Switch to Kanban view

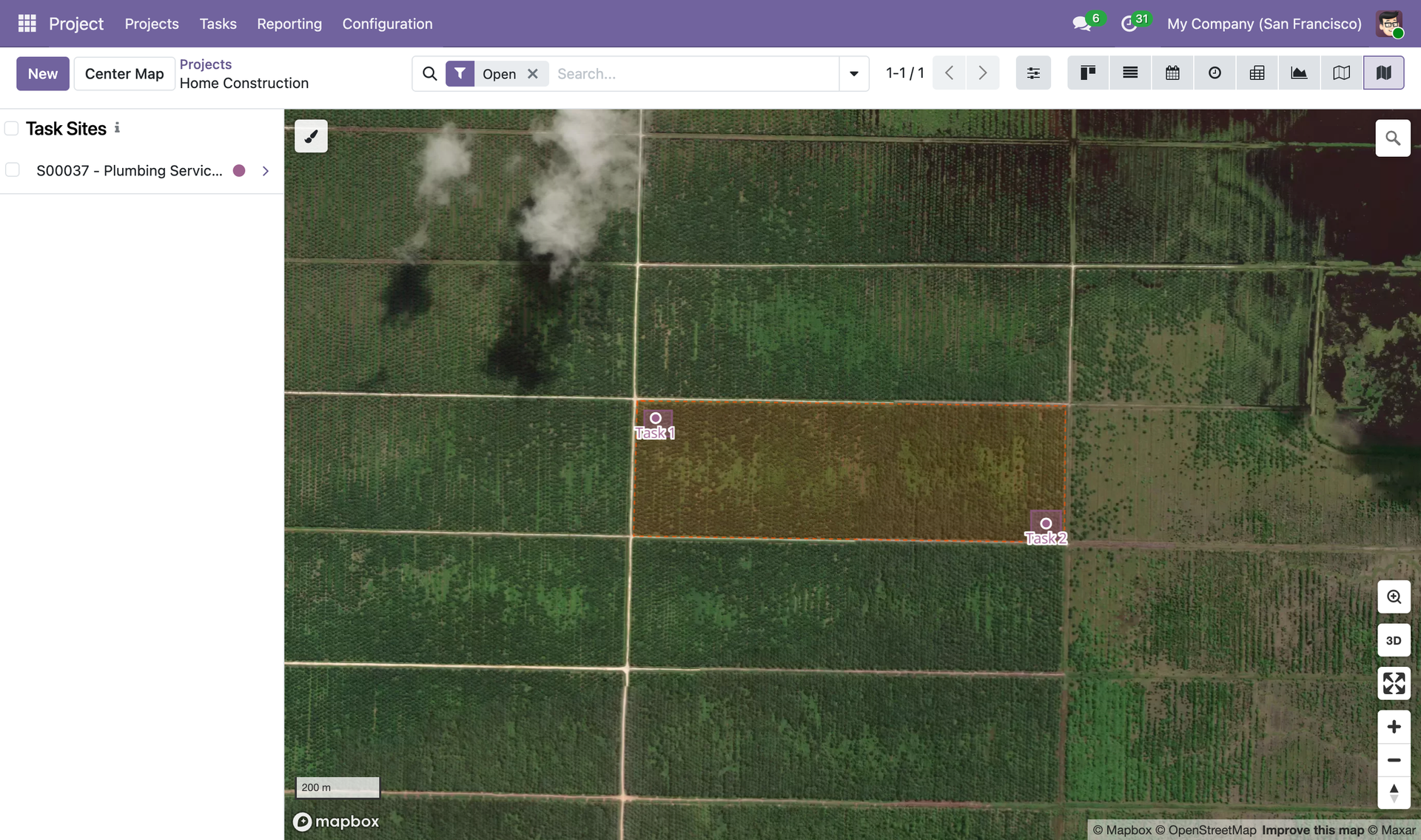(x=1088, y=73)
